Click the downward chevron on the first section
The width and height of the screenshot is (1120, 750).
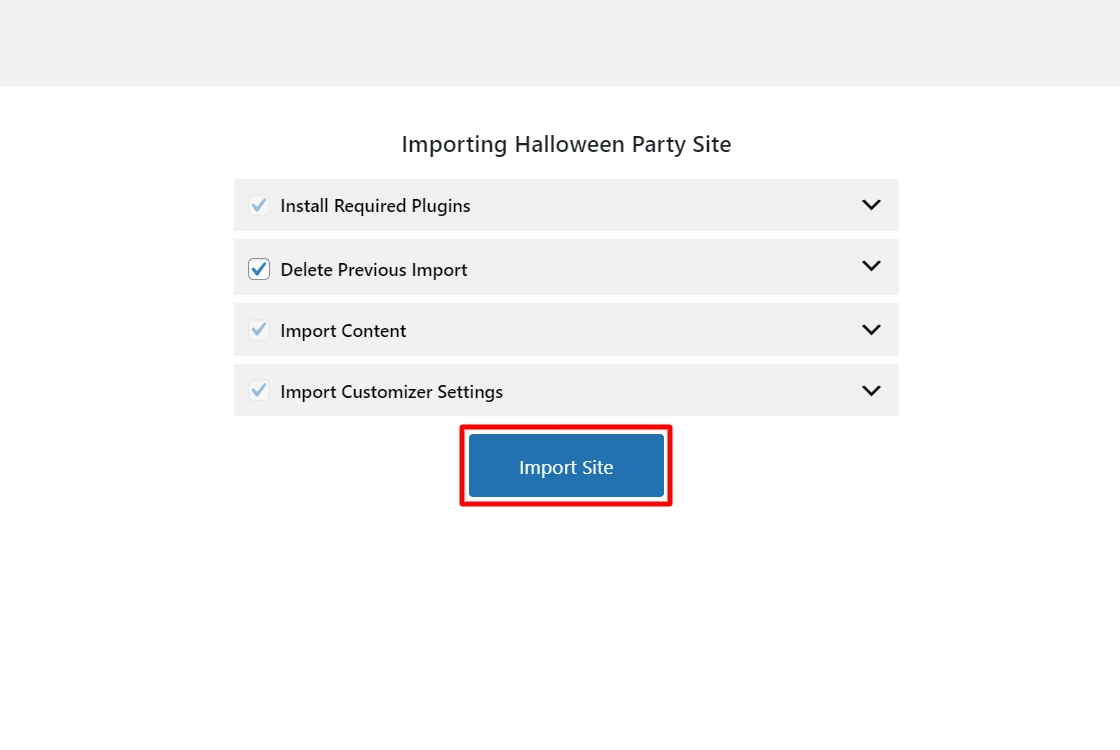point(870,204)
